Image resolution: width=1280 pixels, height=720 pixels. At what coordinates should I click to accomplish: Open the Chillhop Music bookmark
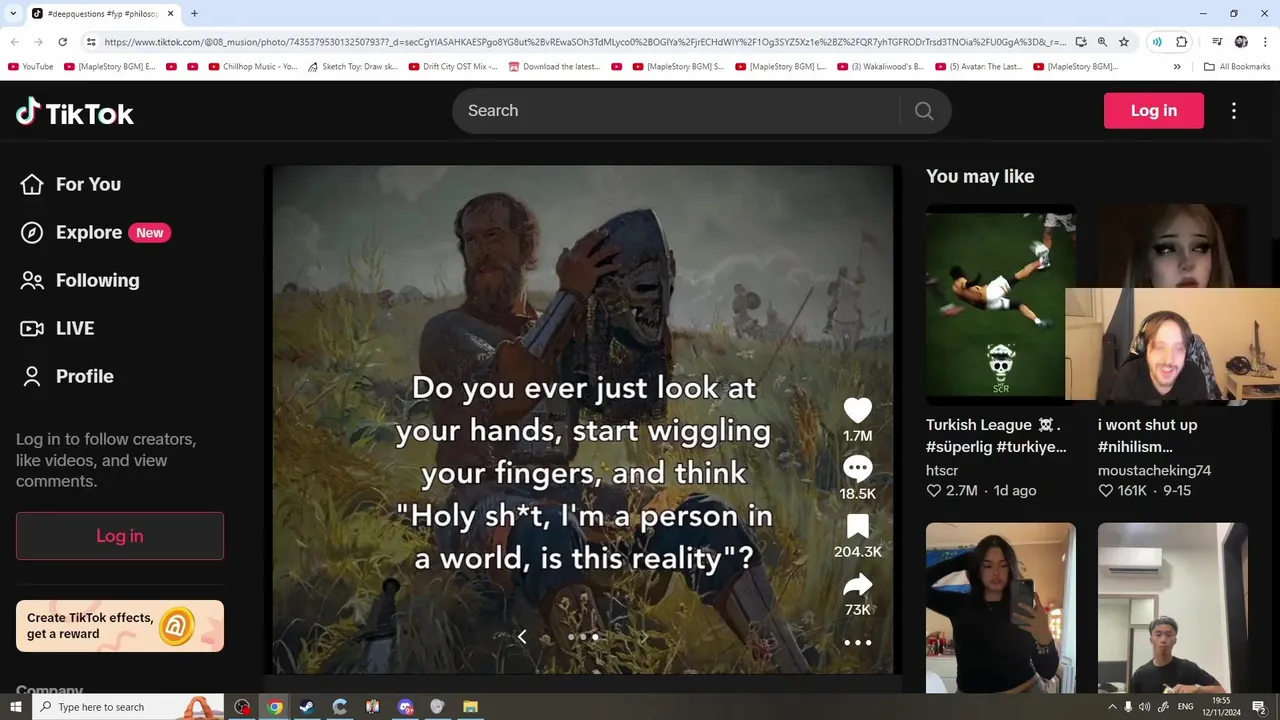point(253,67)
